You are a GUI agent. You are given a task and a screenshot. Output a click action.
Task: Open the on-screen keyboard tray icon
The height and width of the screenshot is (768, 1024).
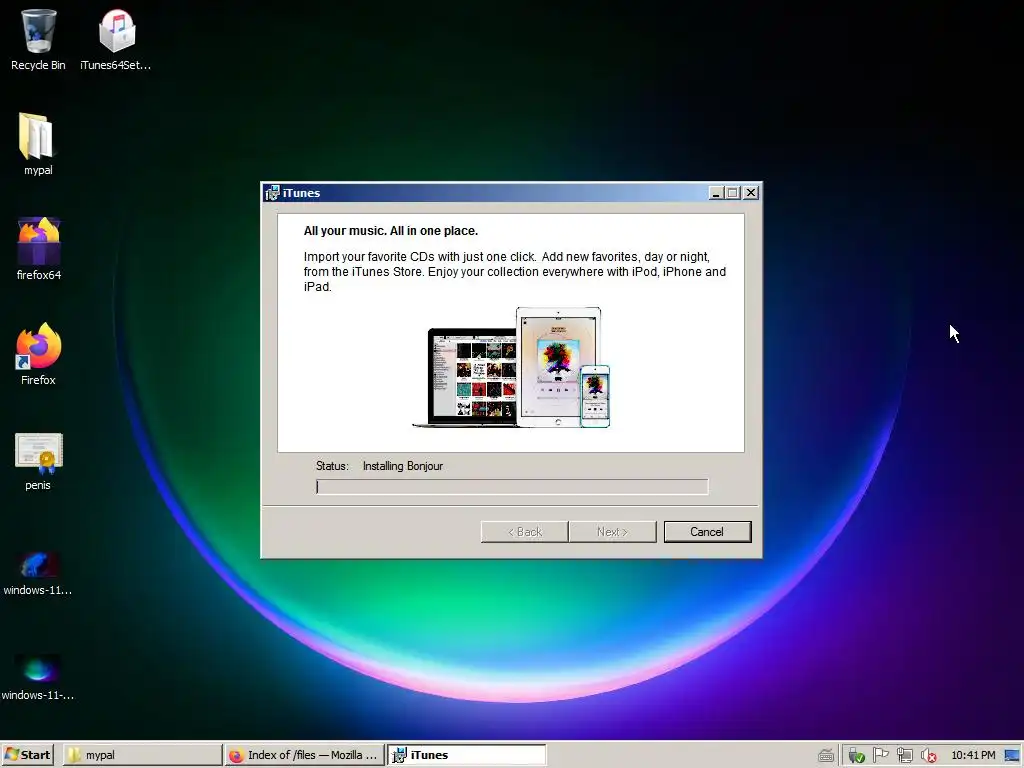[826, 756]
